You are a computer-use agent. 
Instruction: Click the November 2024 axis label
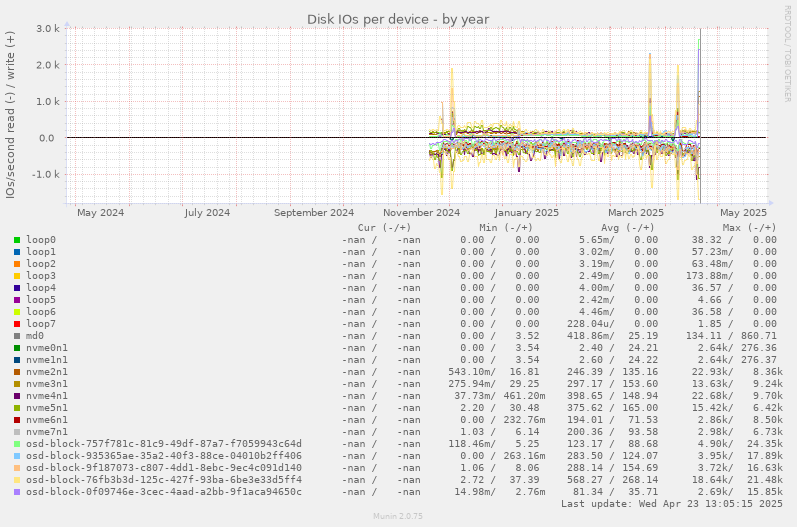421,212
